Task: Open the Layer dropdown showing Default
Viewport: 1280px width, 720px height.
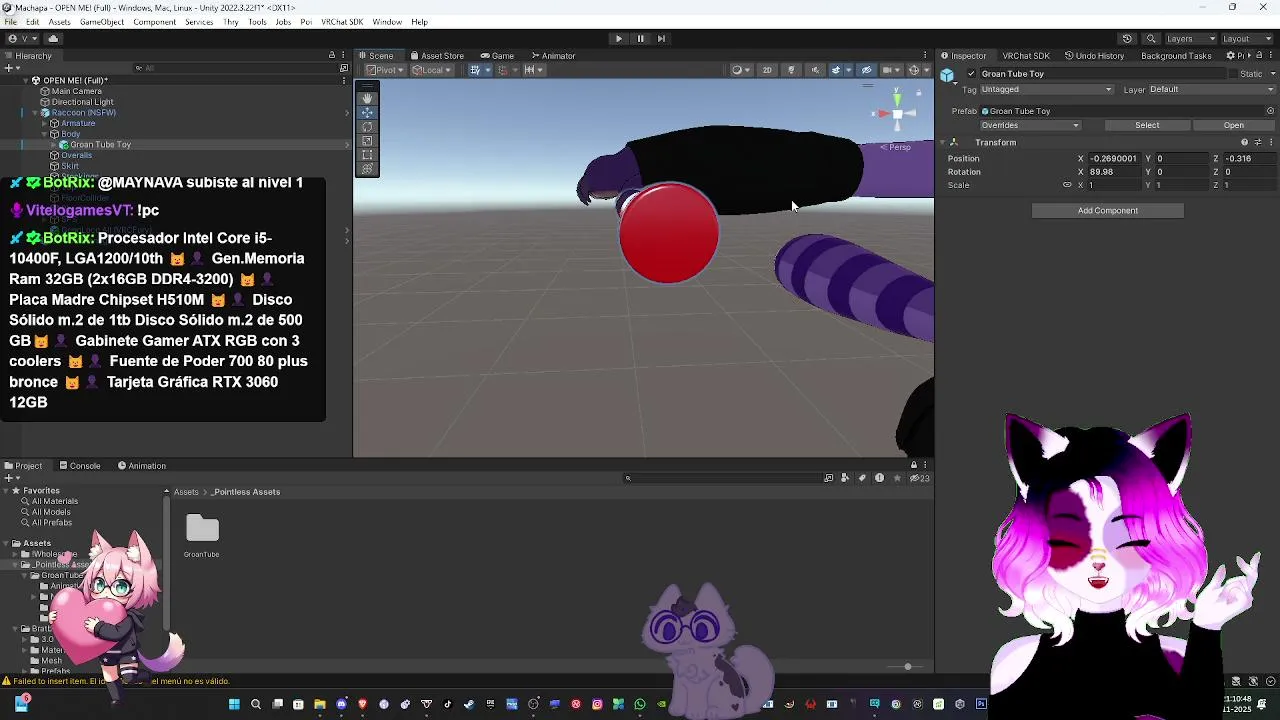Action: (1211, 89)
